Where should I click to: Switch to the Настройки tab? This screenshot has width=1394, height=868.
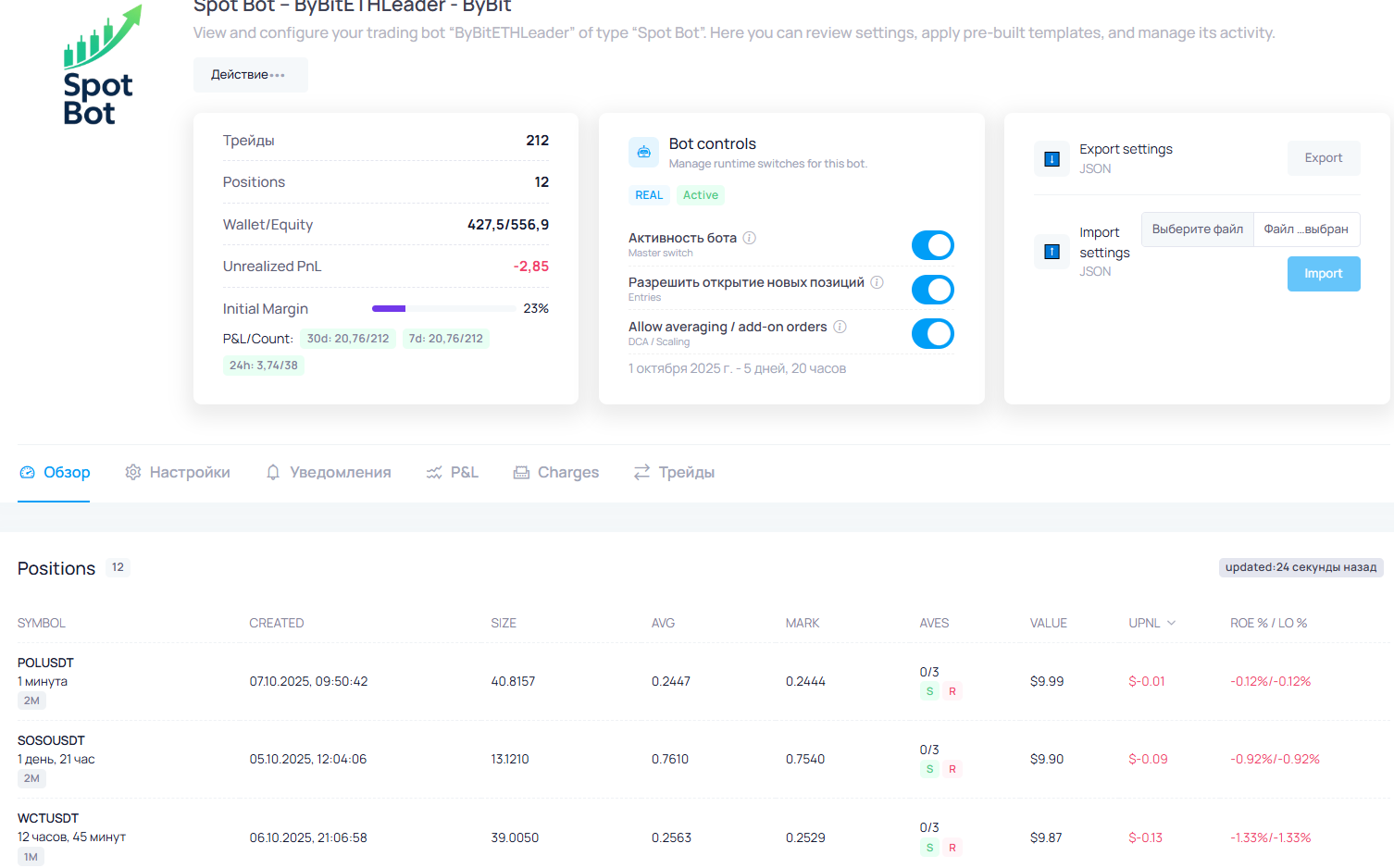(178, 473)
